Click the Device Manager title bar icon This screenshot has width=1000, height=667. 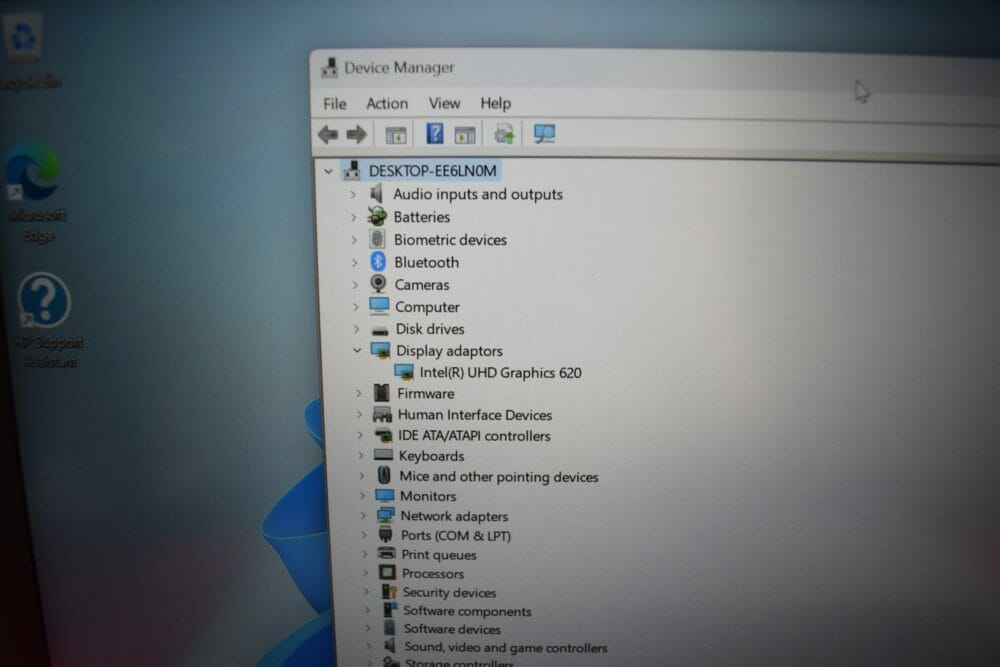pos(329,68)
